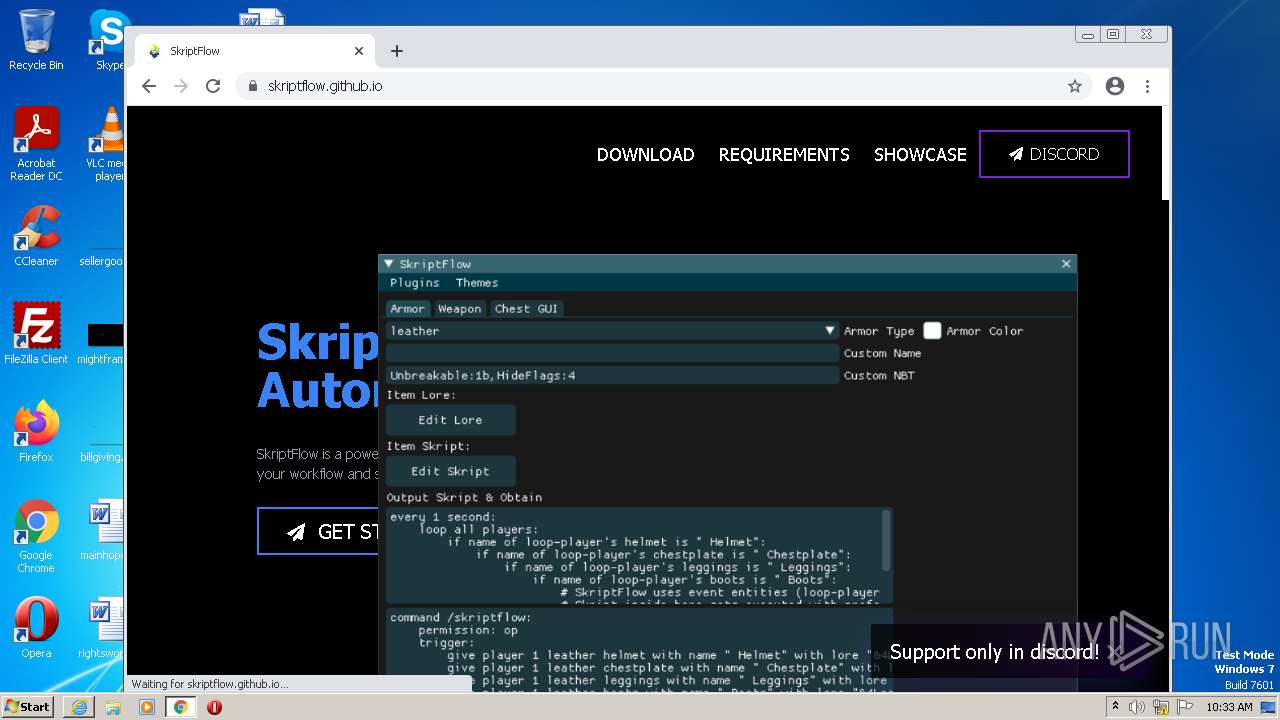This screenshot has width=1280, height=720.
Task: Switch to the Armor tab
Action: pyautogui.click(x=407, y=309)
